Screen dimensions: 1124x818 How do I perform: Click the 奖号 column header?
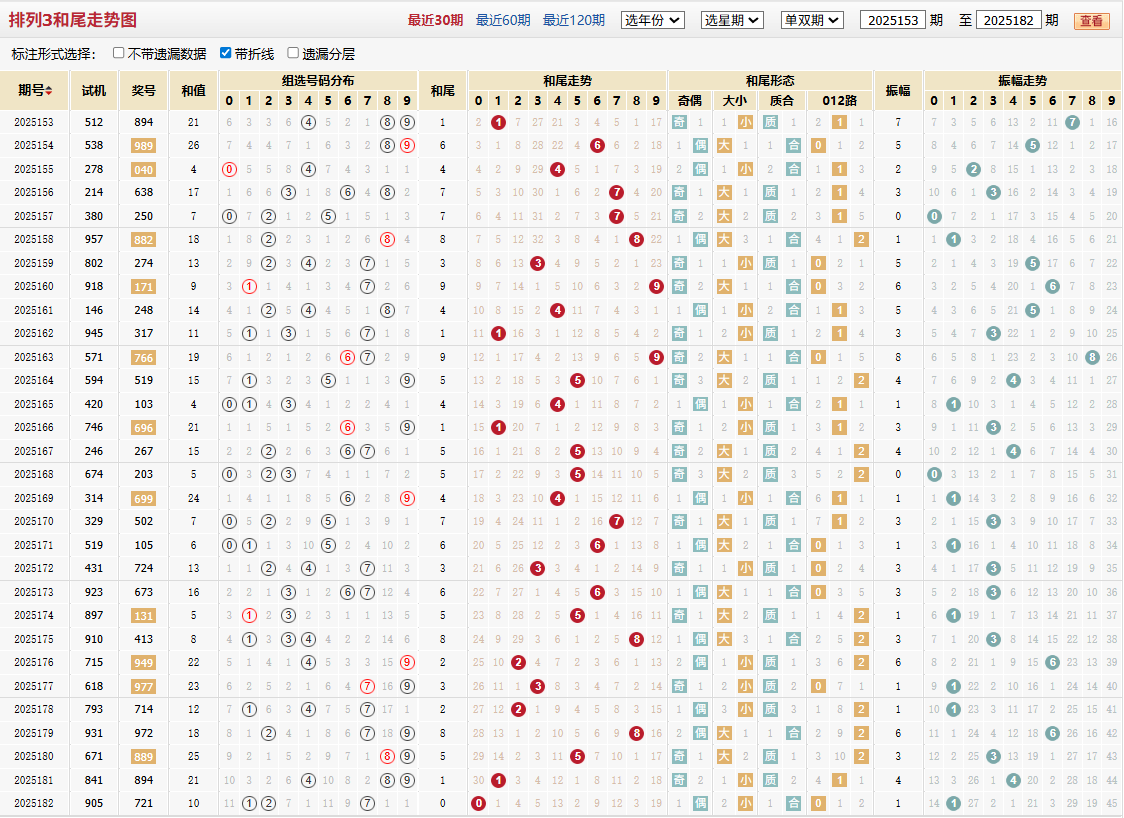point(143,90)
